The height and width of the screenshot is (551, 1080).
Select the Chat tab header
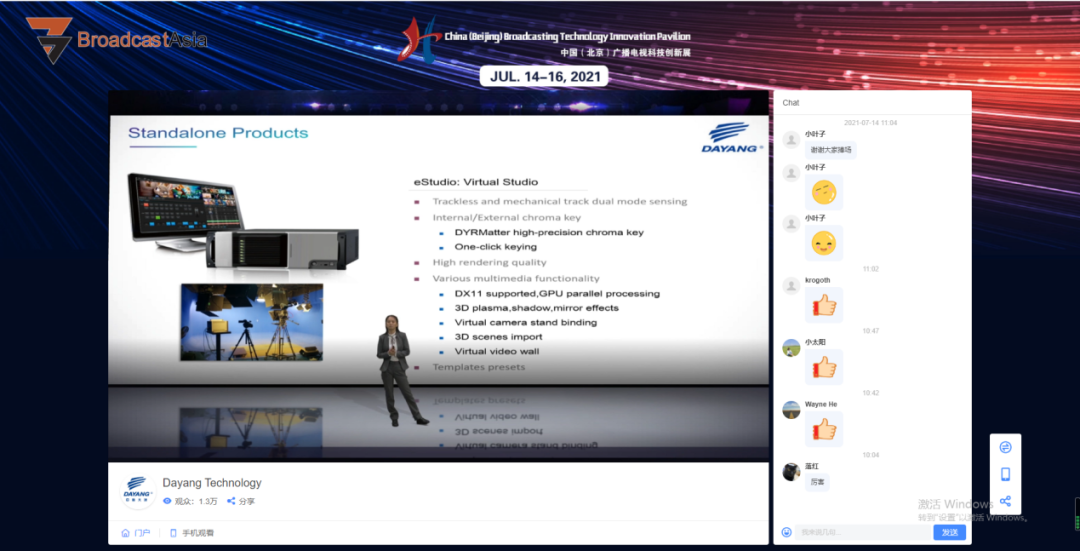click(791, 103)
